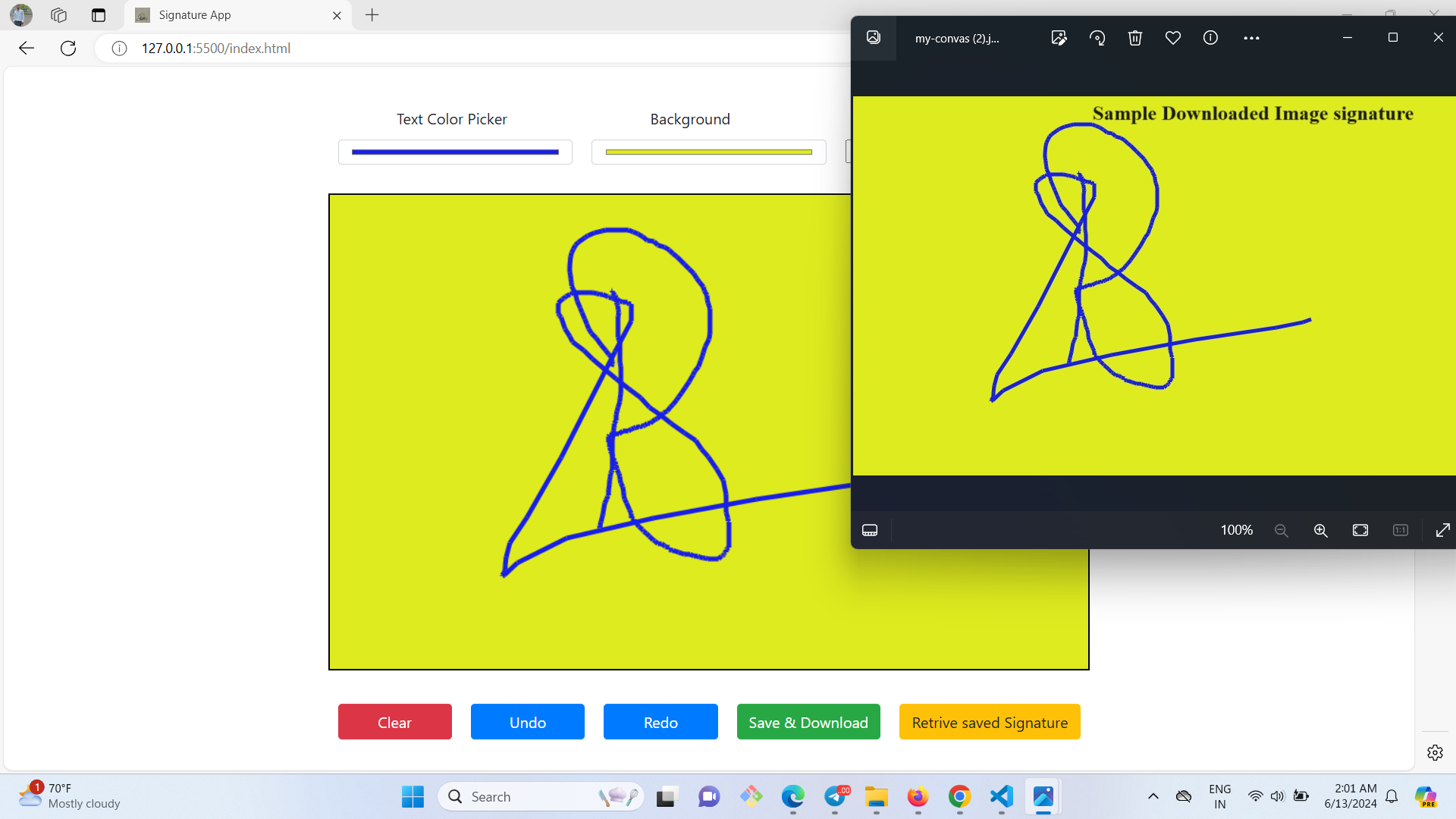Mark the photo as favorite with the heart icon
This screenshot has height=819, width=1456.
coord(1173,38)
